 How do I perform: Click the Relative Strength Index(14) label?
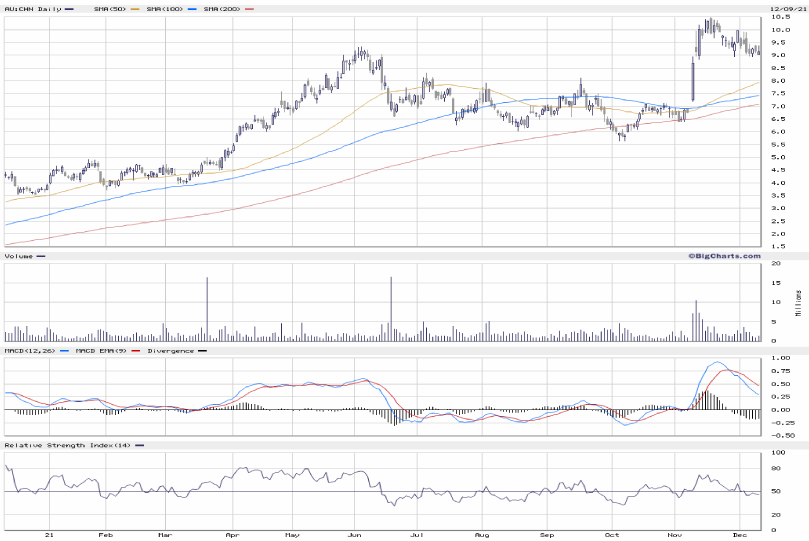tap(67, 444)
